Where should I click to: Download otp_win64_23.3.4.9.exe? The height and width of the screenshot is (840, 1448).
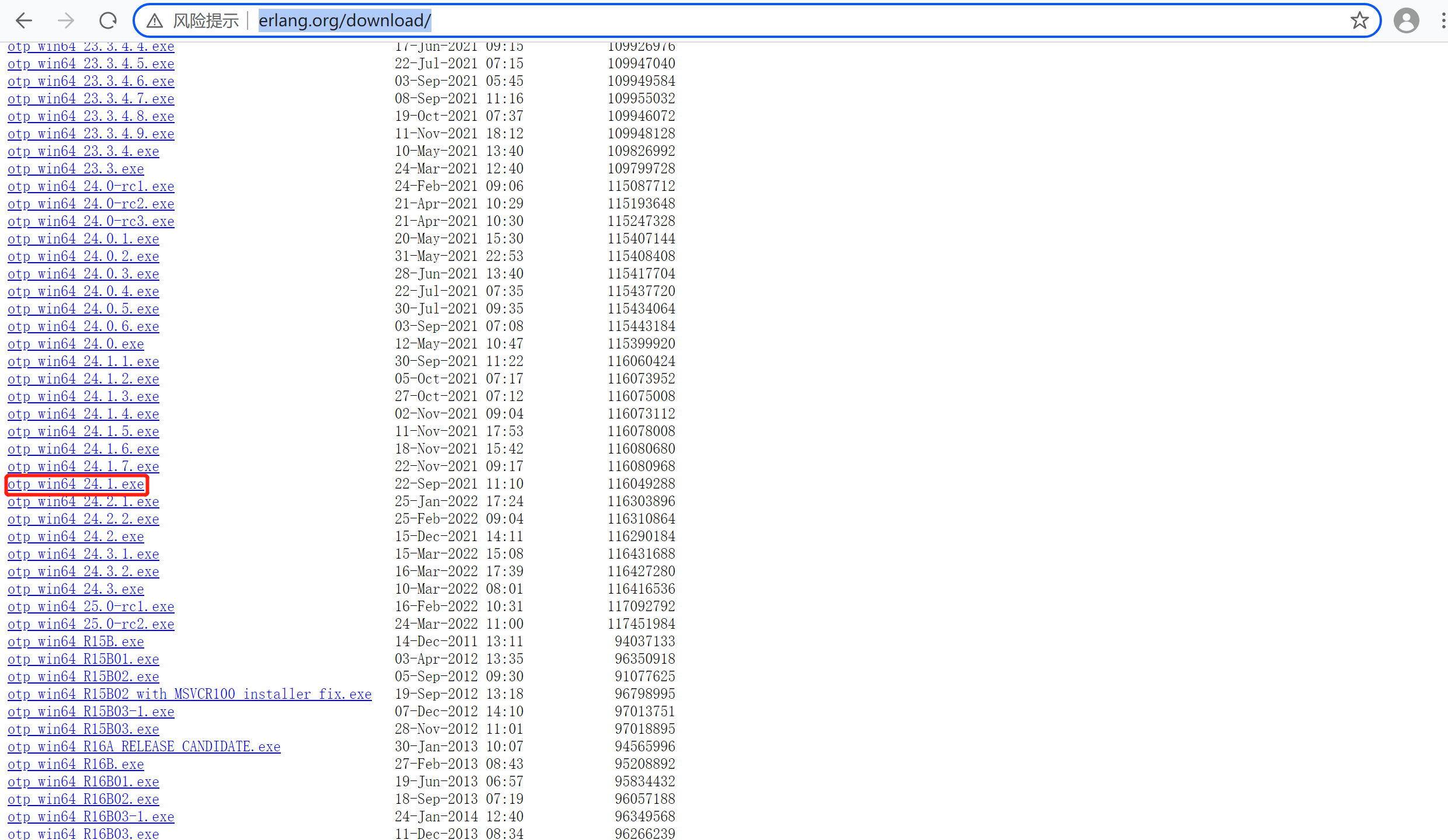point(91,134)
